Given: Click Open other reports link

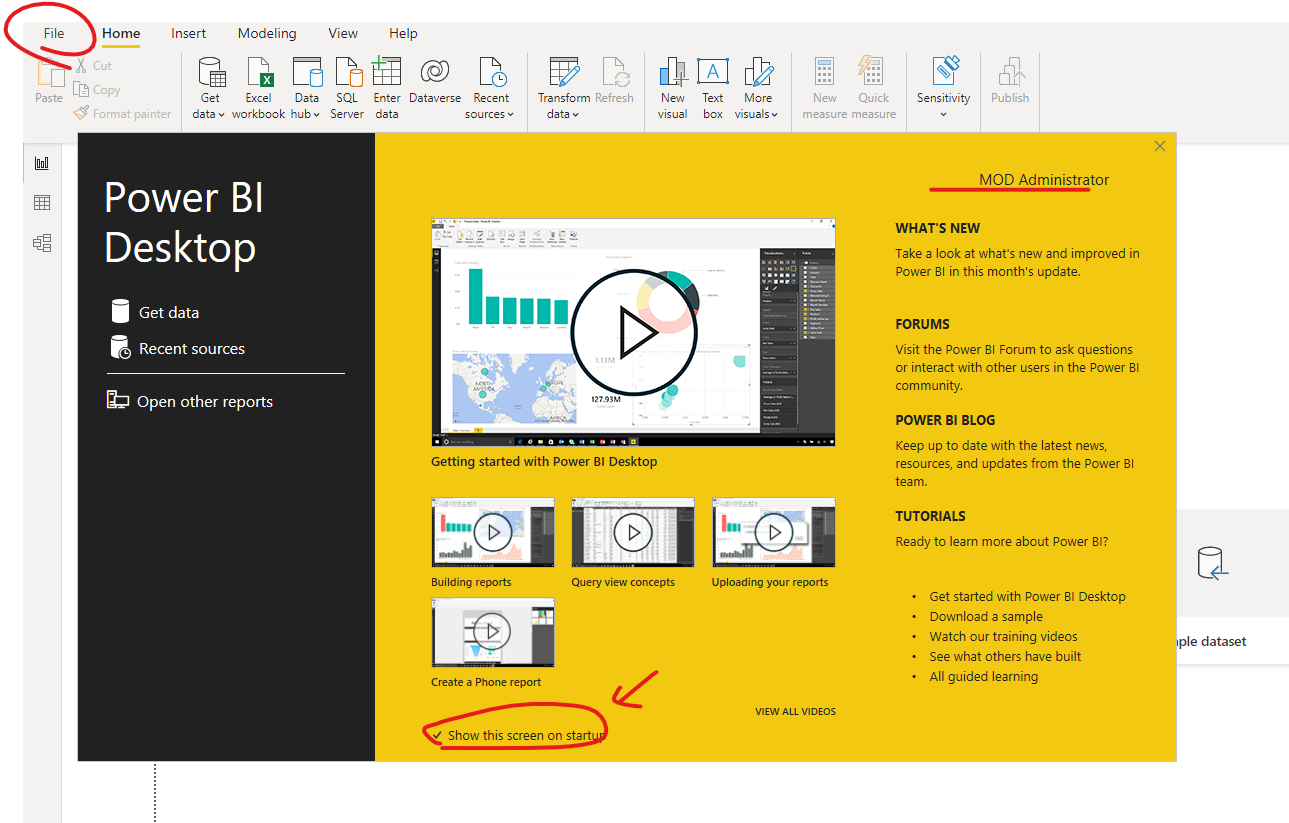Looking at the screenshot, I should point(190,401).
